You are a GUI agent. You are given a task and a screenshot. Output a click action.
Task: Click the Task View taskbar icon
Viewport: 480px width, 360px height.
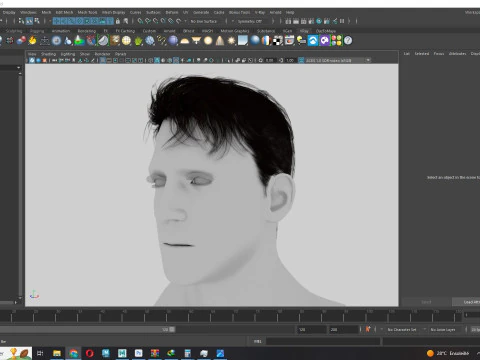pos(40,353)
